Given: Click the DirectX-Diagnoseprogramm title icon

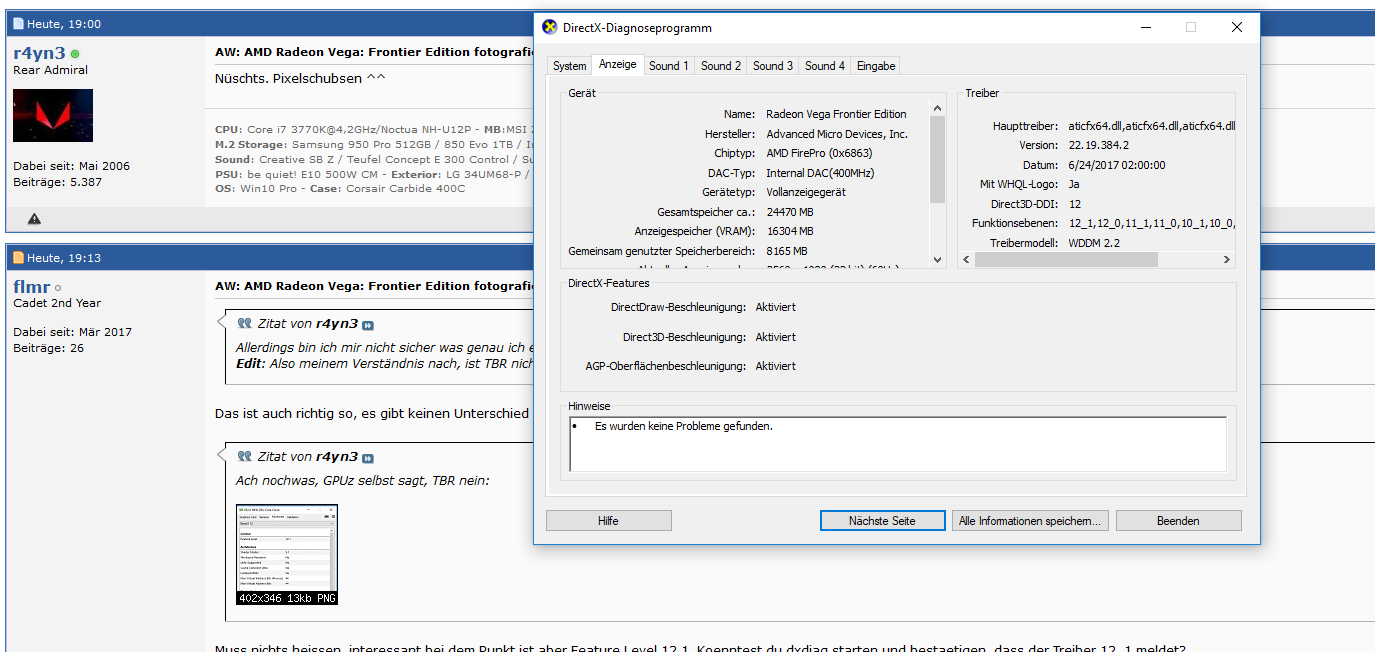Looking at the screenshot, I should pyautogui.click(x=549, y=27).
